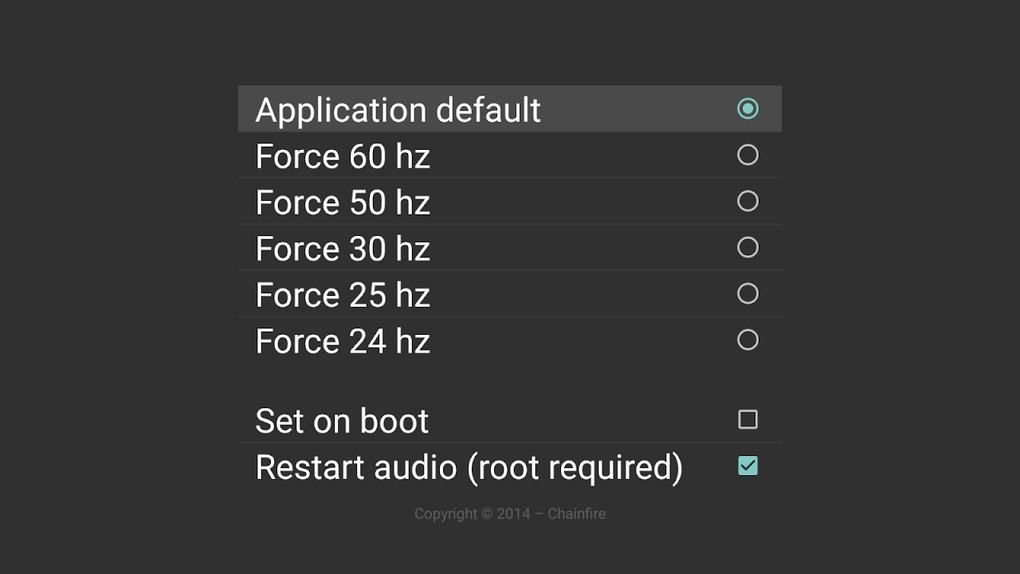Click the blank gap above Set on boot
The width and height of the screenshot is (1020, 574).
point(510,380)
